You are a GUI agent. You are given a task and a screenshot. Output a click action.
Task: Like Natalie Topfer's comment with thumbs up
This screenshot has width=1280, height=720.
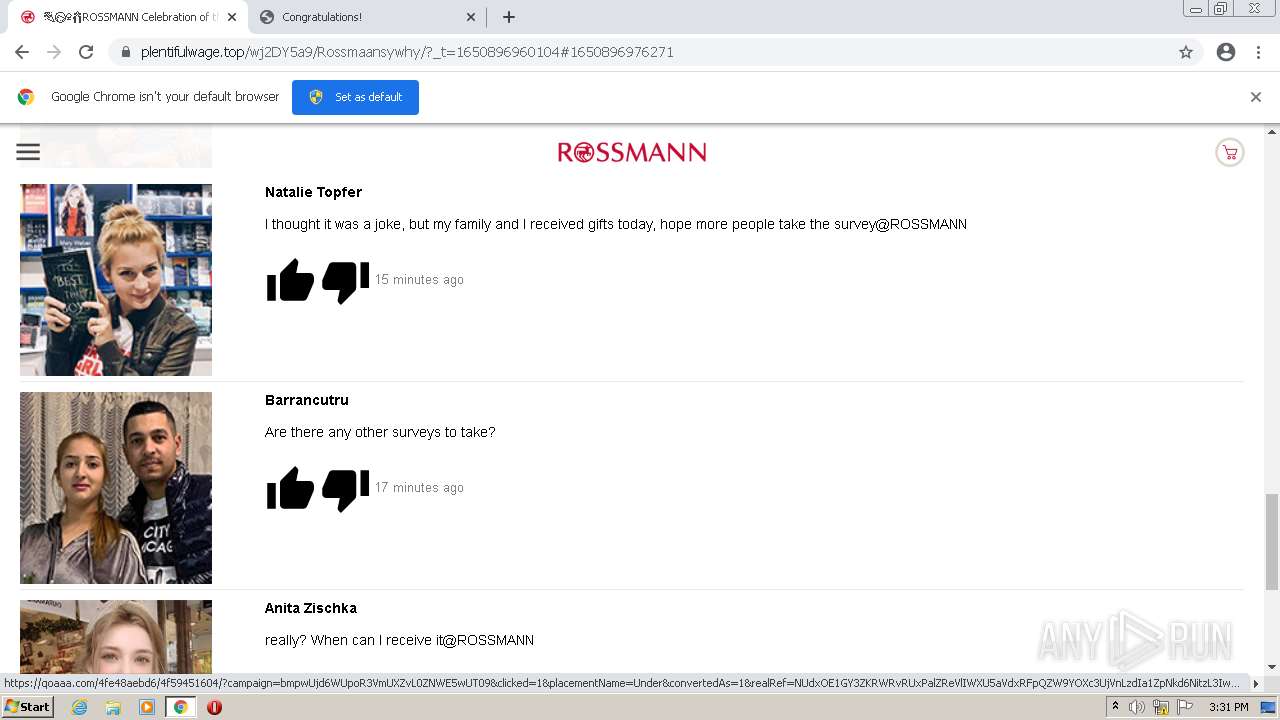point(291,280)
